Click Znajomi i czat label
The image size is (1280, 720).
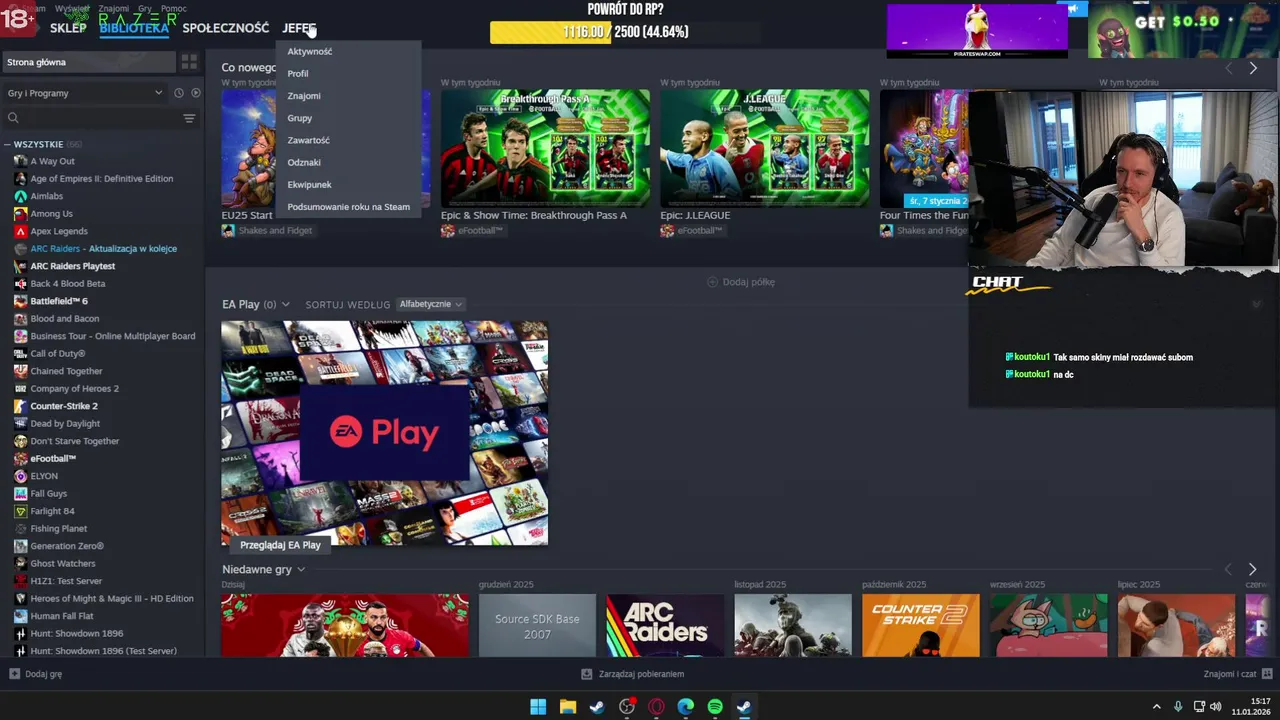[1230, 674]
